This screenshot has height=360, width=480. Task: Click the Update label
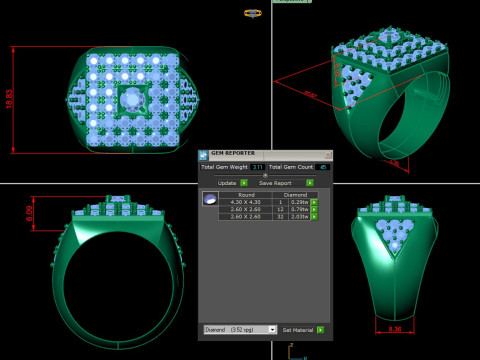[227, 183]
